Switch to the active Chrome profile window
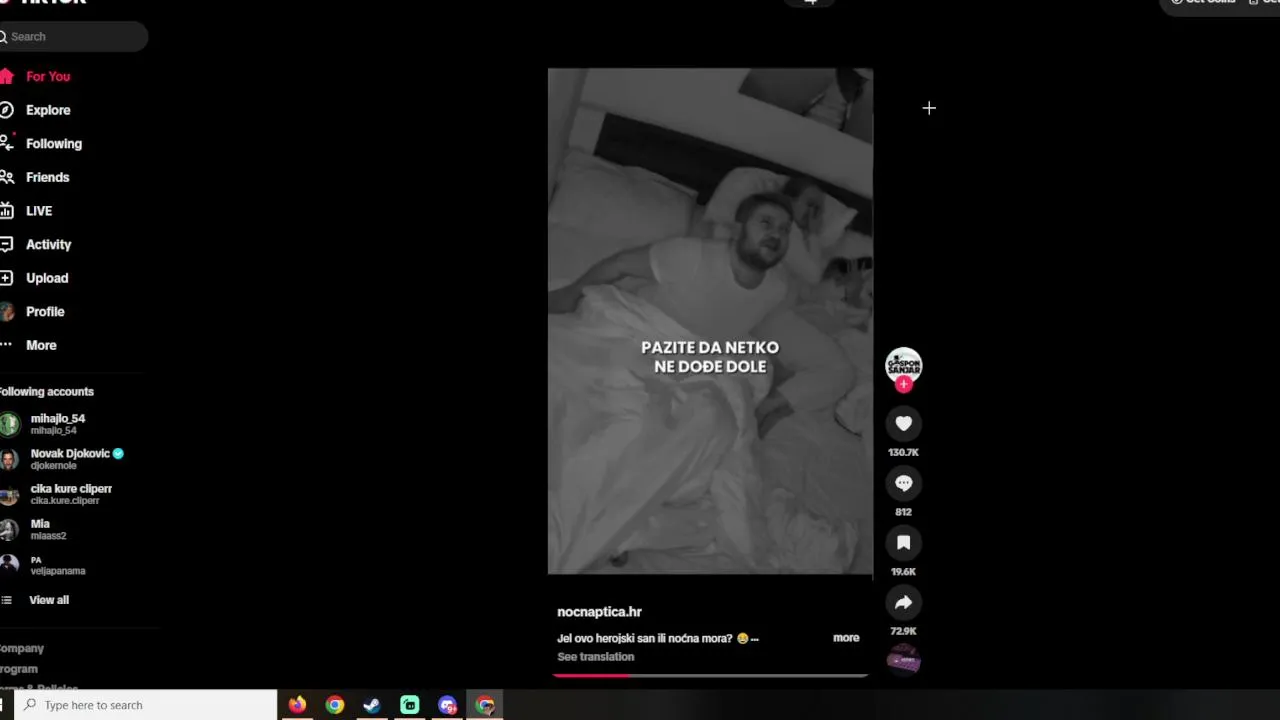 (x=485, y=705)
